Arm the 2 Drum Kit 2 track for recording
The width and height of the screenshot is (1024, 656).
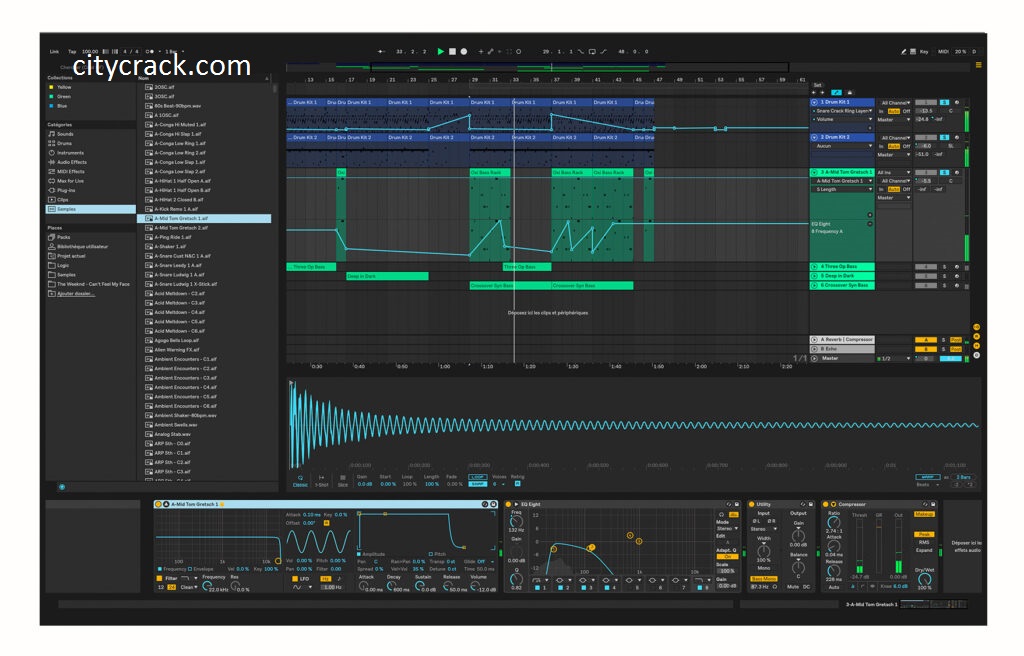(x=957, y=137)
